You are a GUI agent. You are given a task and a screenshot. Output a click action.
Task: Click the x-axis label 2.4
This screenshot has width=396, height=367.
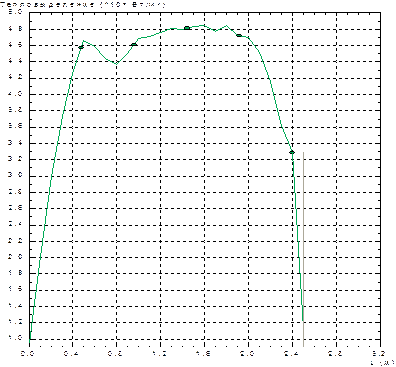292,354
